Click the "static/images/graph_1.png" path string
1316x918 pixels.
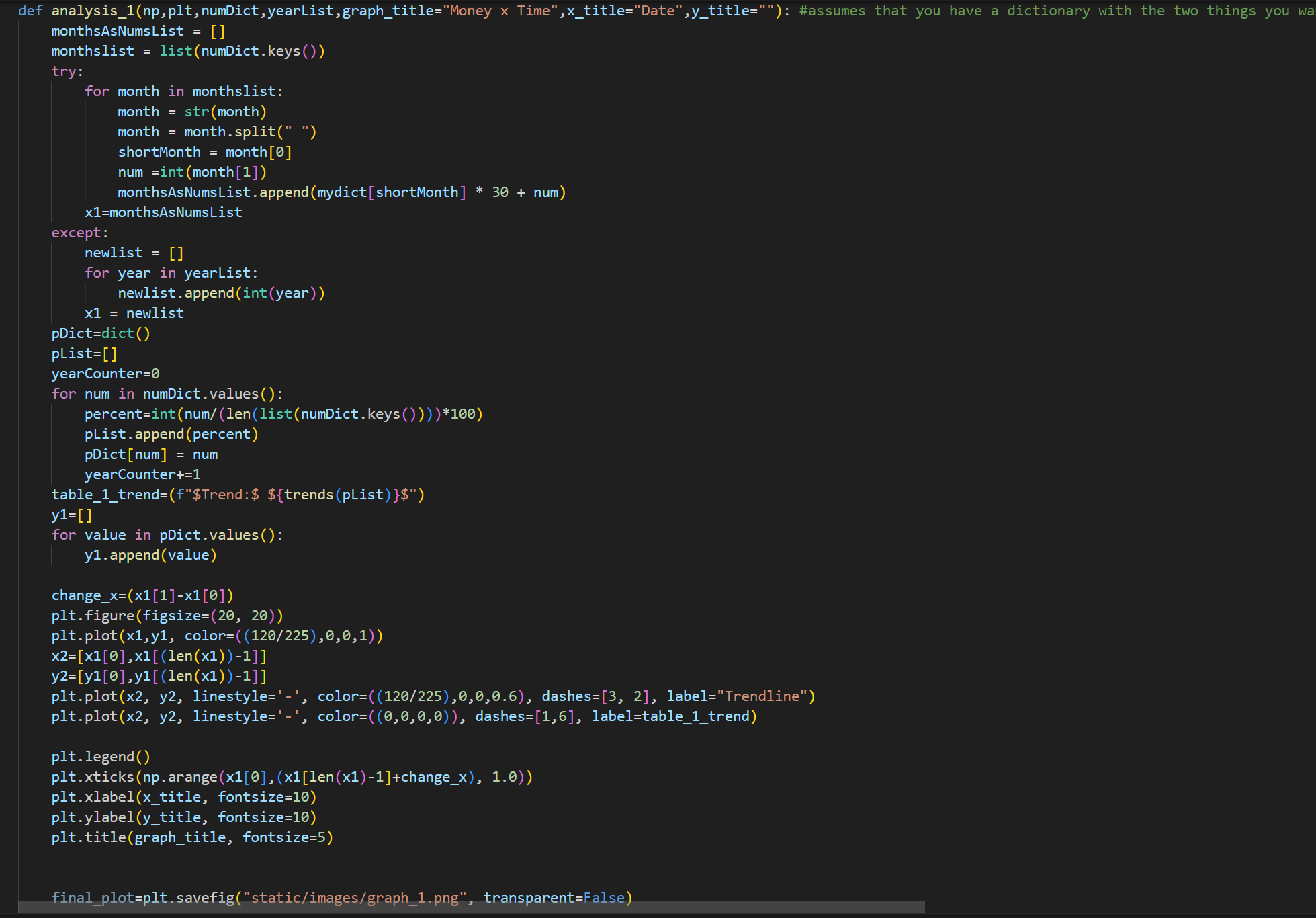pyautogui.click(x=355, y=898)
